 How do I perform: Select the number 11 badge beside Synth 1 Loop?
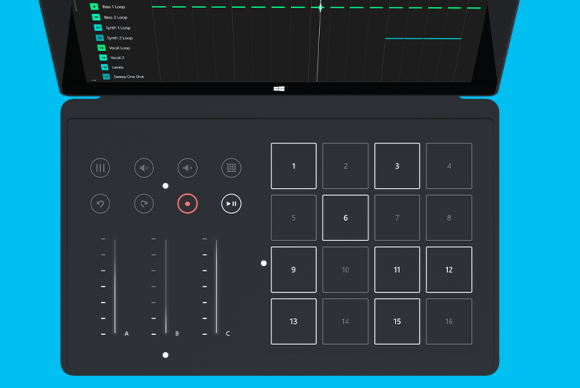click(x=98, y=27)
